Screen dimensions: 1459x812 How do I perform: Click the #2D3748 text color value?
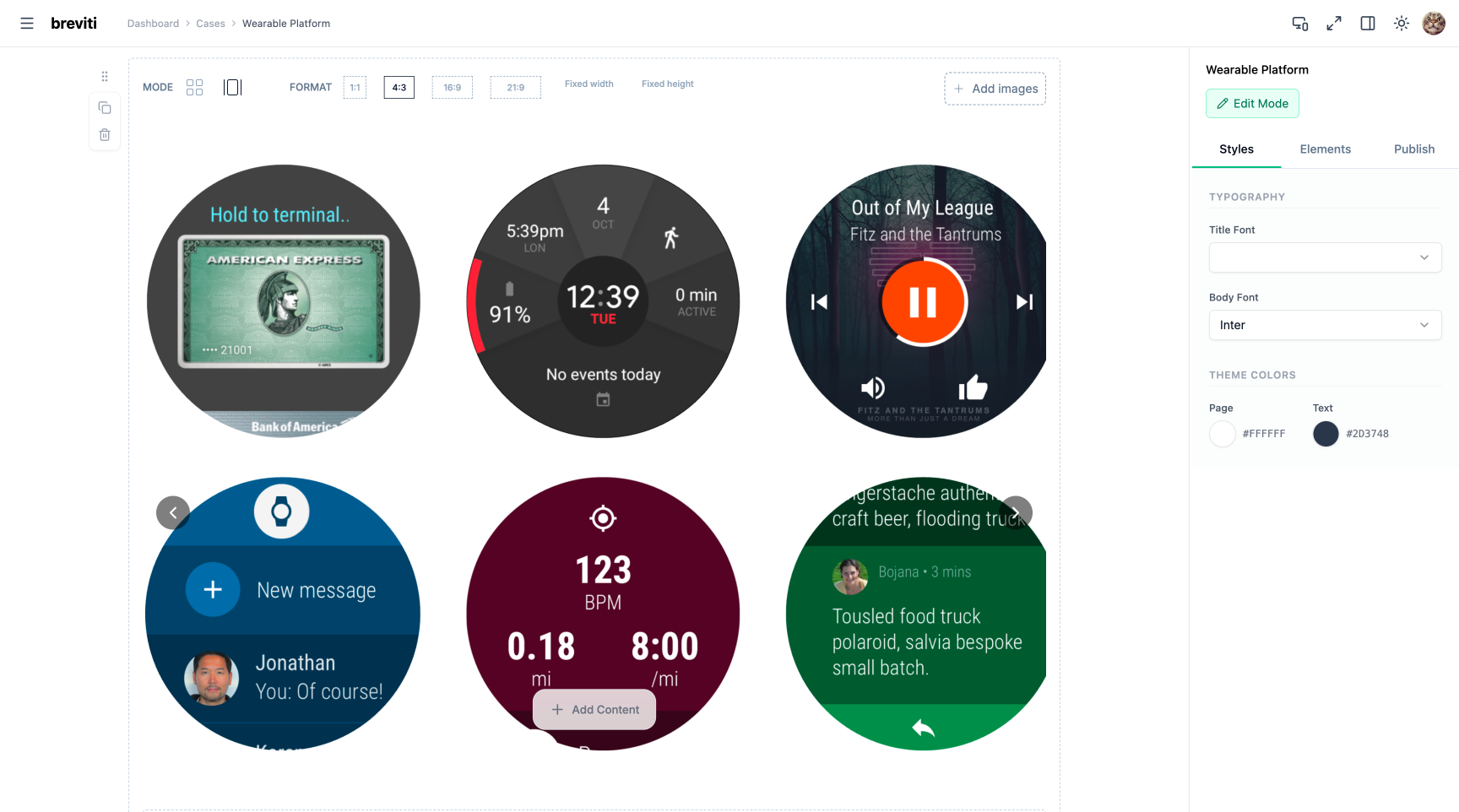[1368, 434]
